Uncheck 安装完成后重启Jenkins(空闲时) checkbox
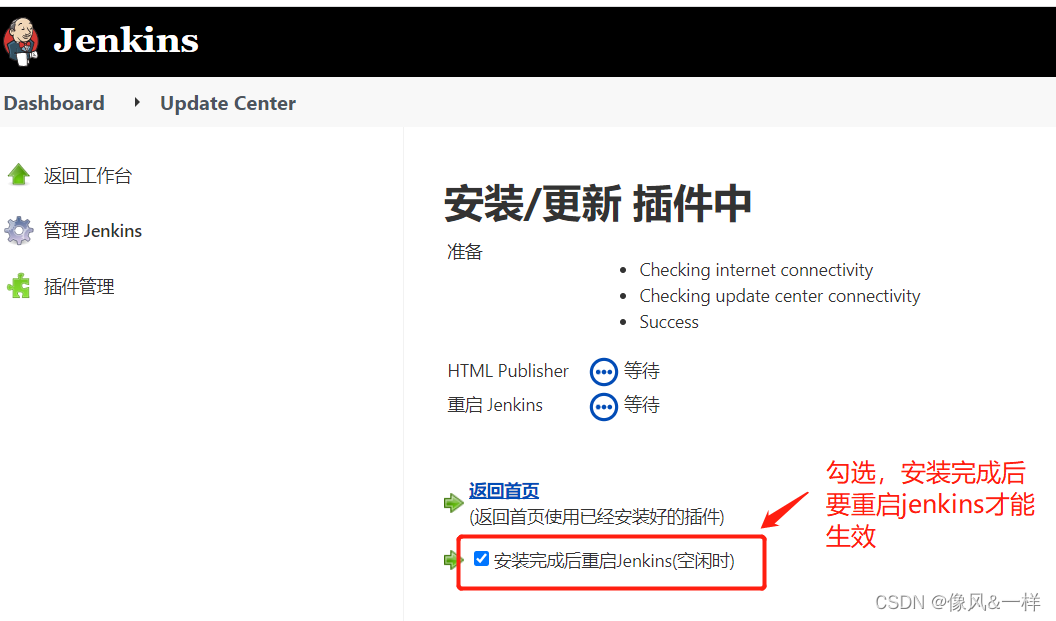 (481, 558)
